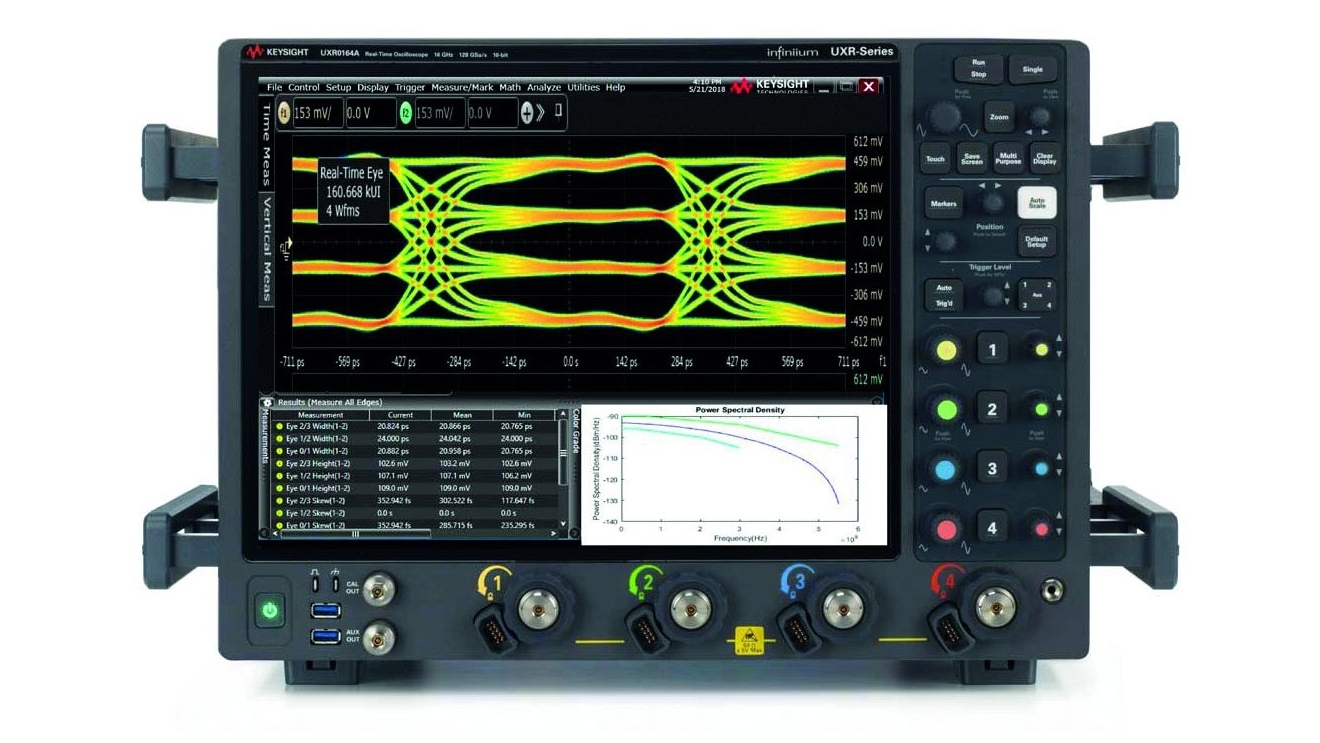Click results table scroll down arrow
Viewport: 1320px width, 743px height.
pos(562,523)
